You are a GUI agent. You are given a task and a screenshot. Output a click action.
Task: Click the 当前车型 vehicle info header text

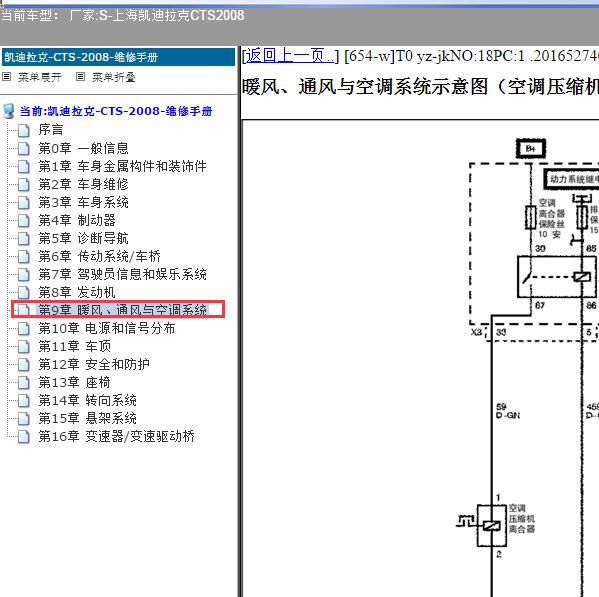123,16
